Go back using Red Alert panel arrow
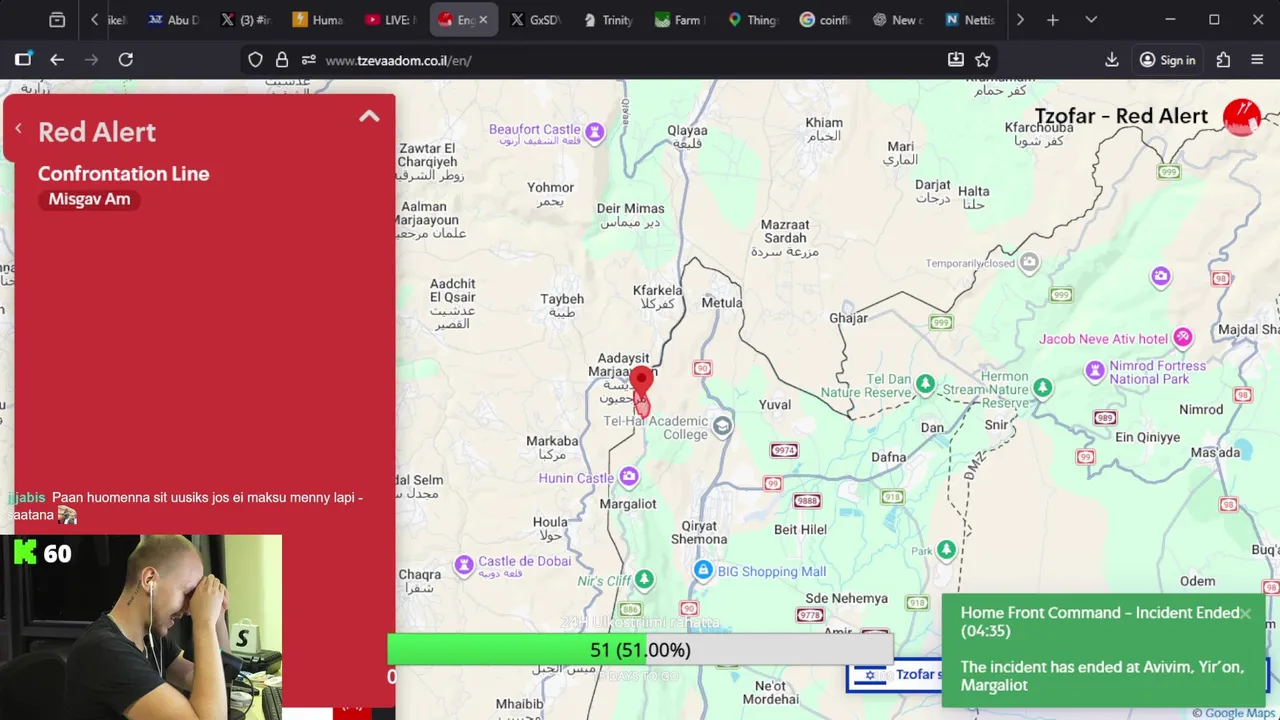 18,129
